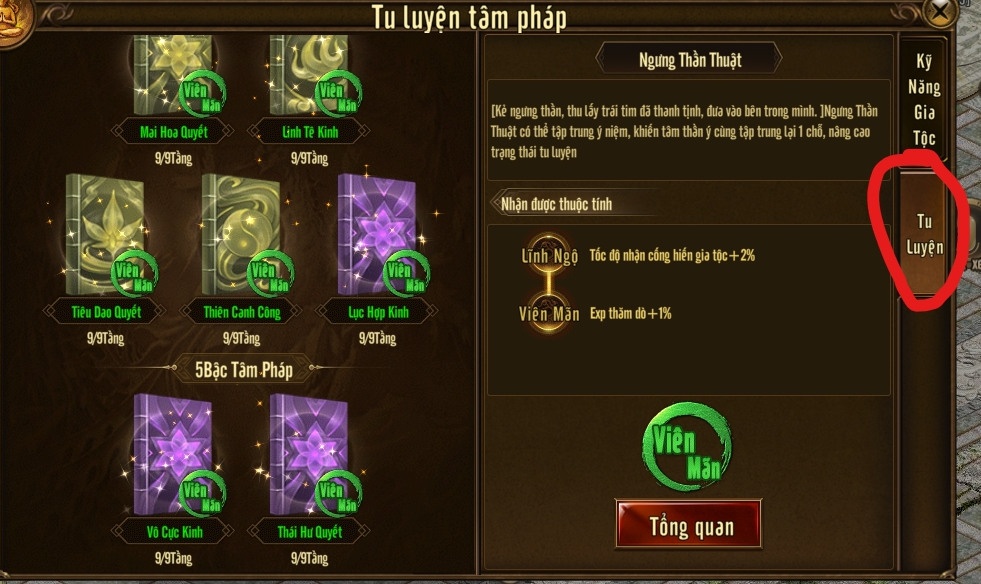Switch to the Tu Luyện side tab
This screenshot has height=584, width=981.
[x=923, y=234]
